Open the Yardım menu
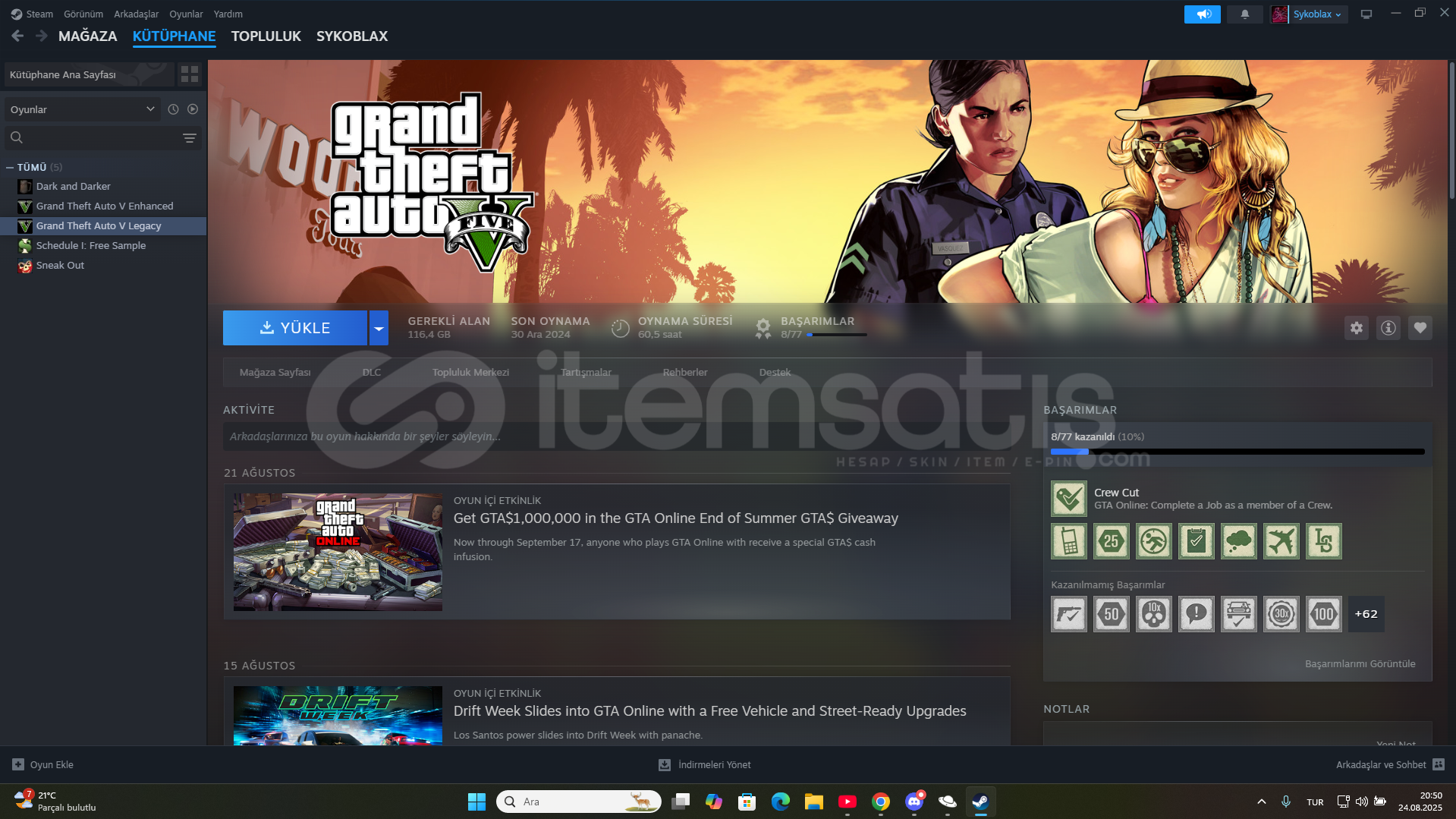Screen dimensions: 1456x819 [228, 14]
